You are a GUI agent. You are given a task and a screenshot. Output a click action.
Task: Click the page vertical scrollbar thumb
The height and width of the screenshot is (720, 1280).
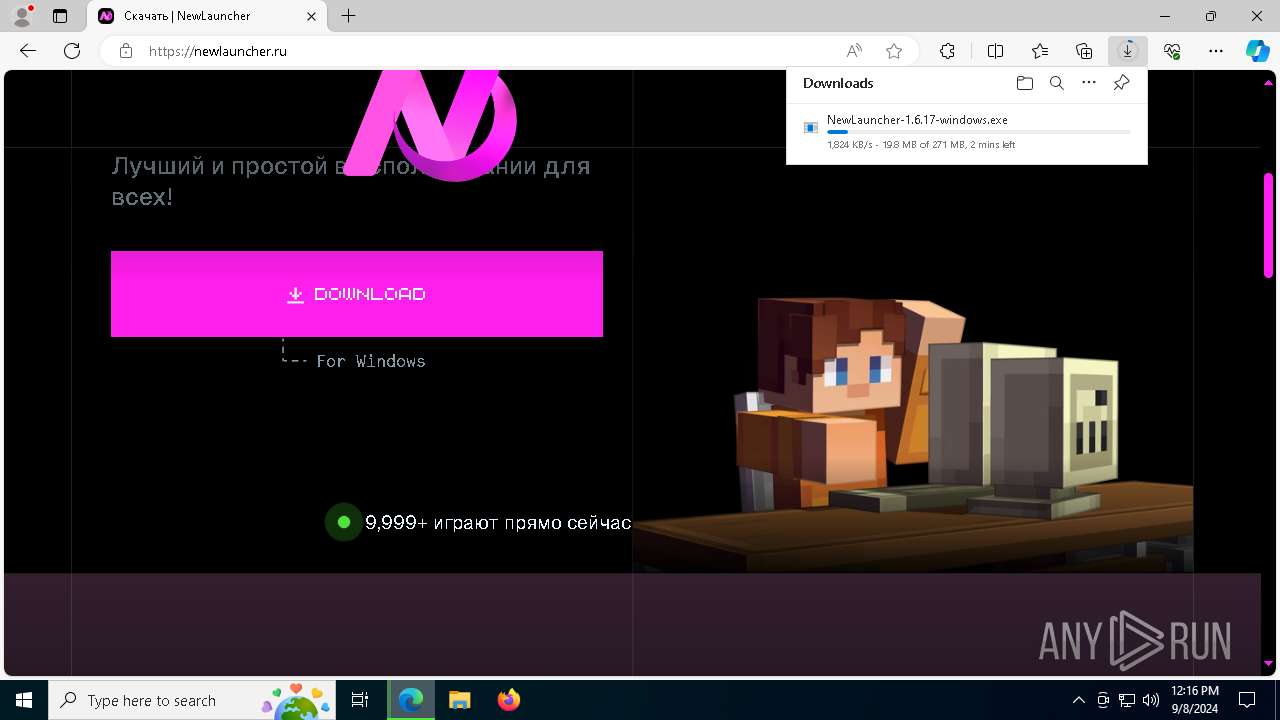1268,225
